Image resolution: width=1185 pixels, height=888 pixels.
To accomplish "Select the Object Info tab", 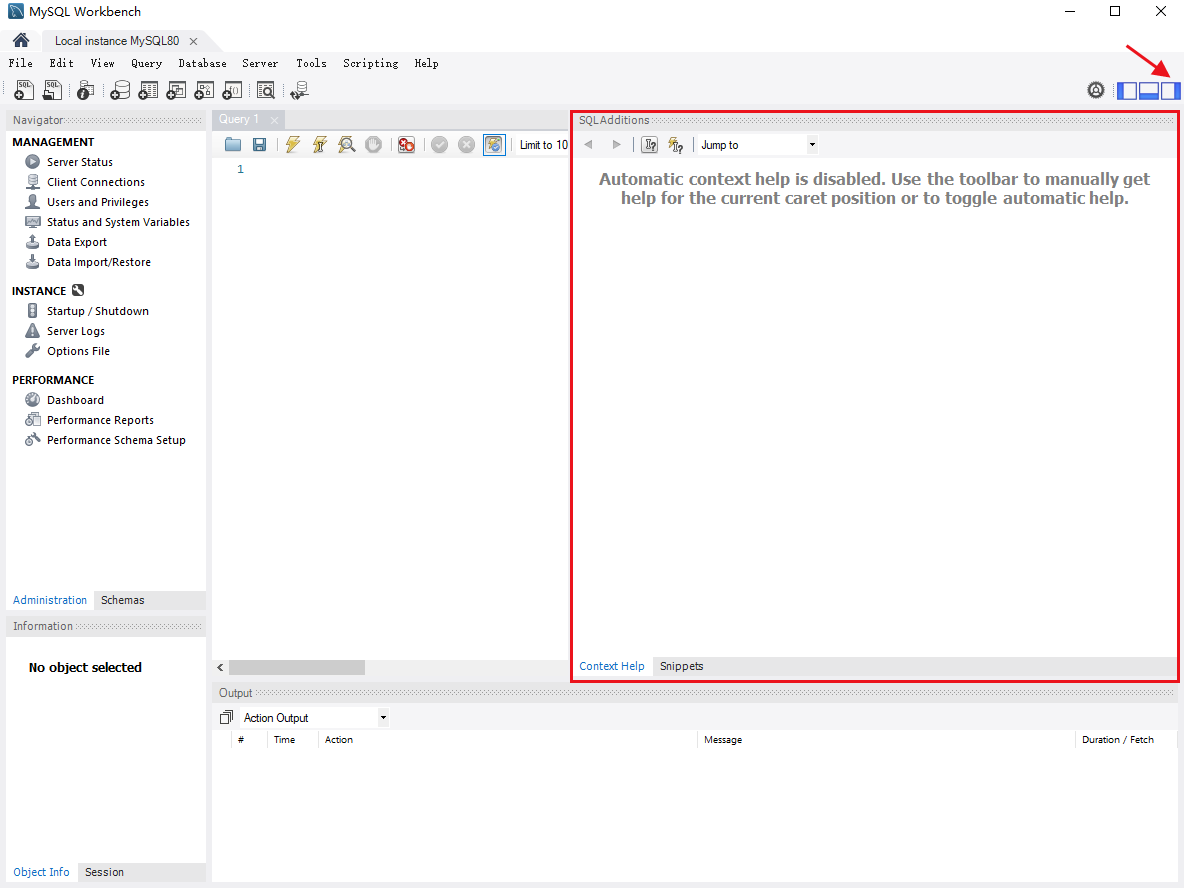I will click(42, 872).
